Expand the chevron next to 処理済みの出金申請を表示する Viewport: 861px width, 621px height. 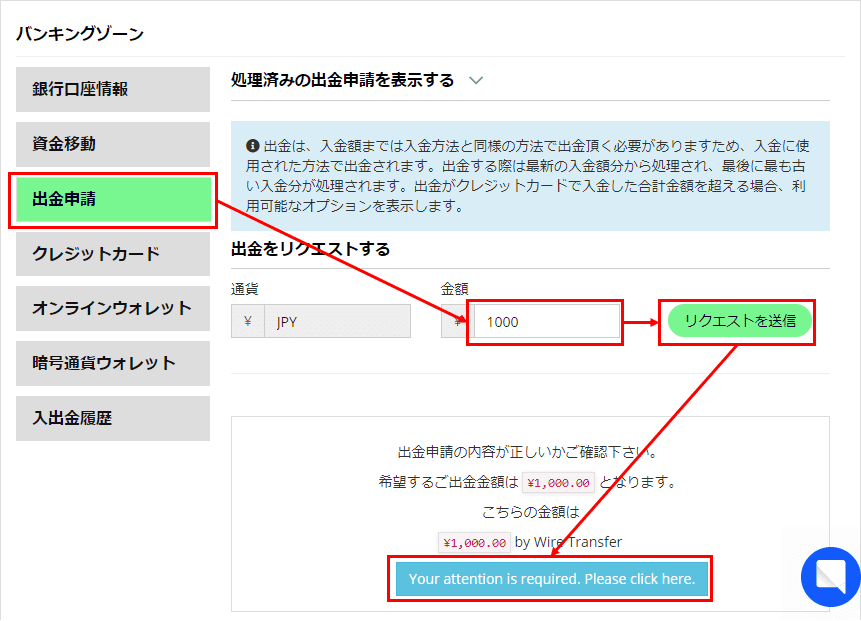476,81
